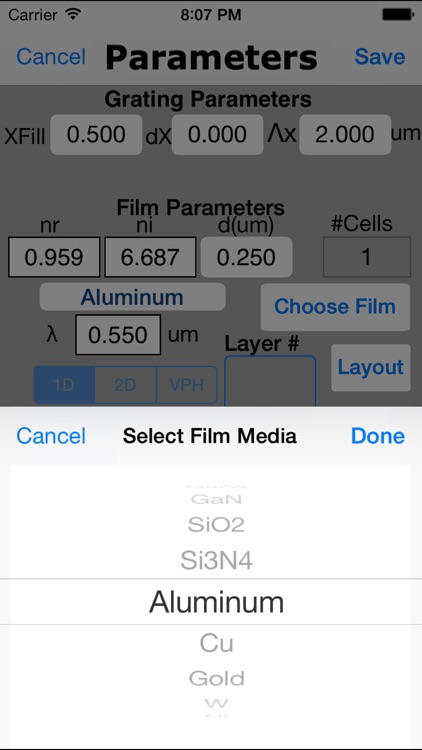Open the Layout view
The width and height of the screenshot is (422, 750).
(371, 367)
